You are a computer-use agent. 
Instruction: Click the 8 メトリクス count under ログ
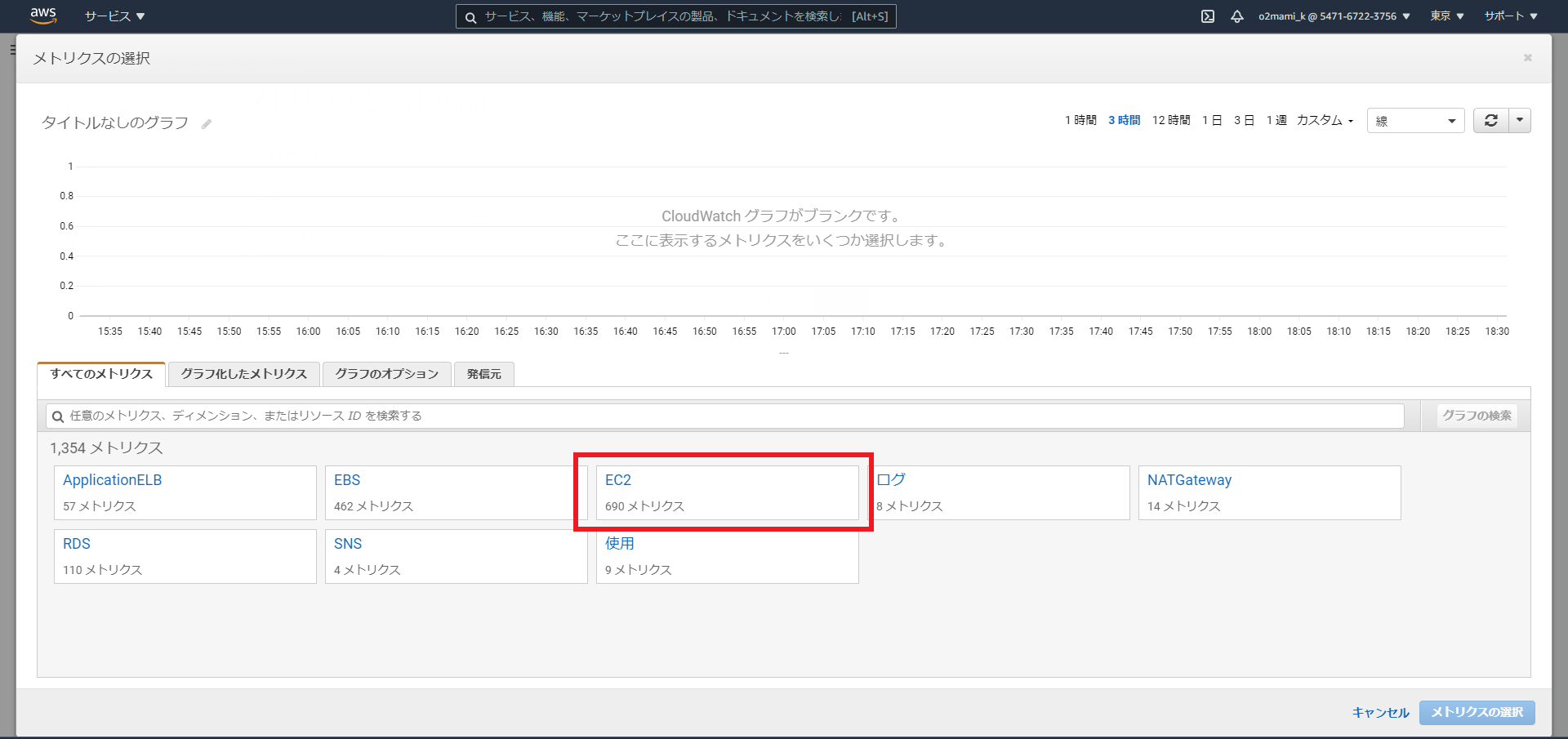point(910,506)
